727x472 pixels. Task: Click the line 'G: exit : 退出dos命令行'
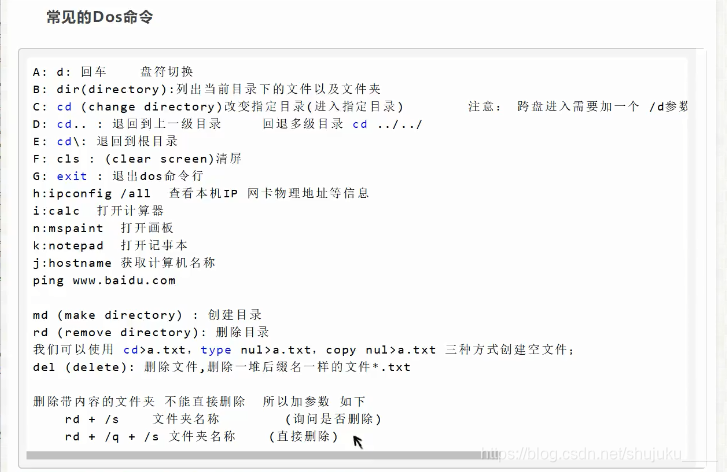118,176
